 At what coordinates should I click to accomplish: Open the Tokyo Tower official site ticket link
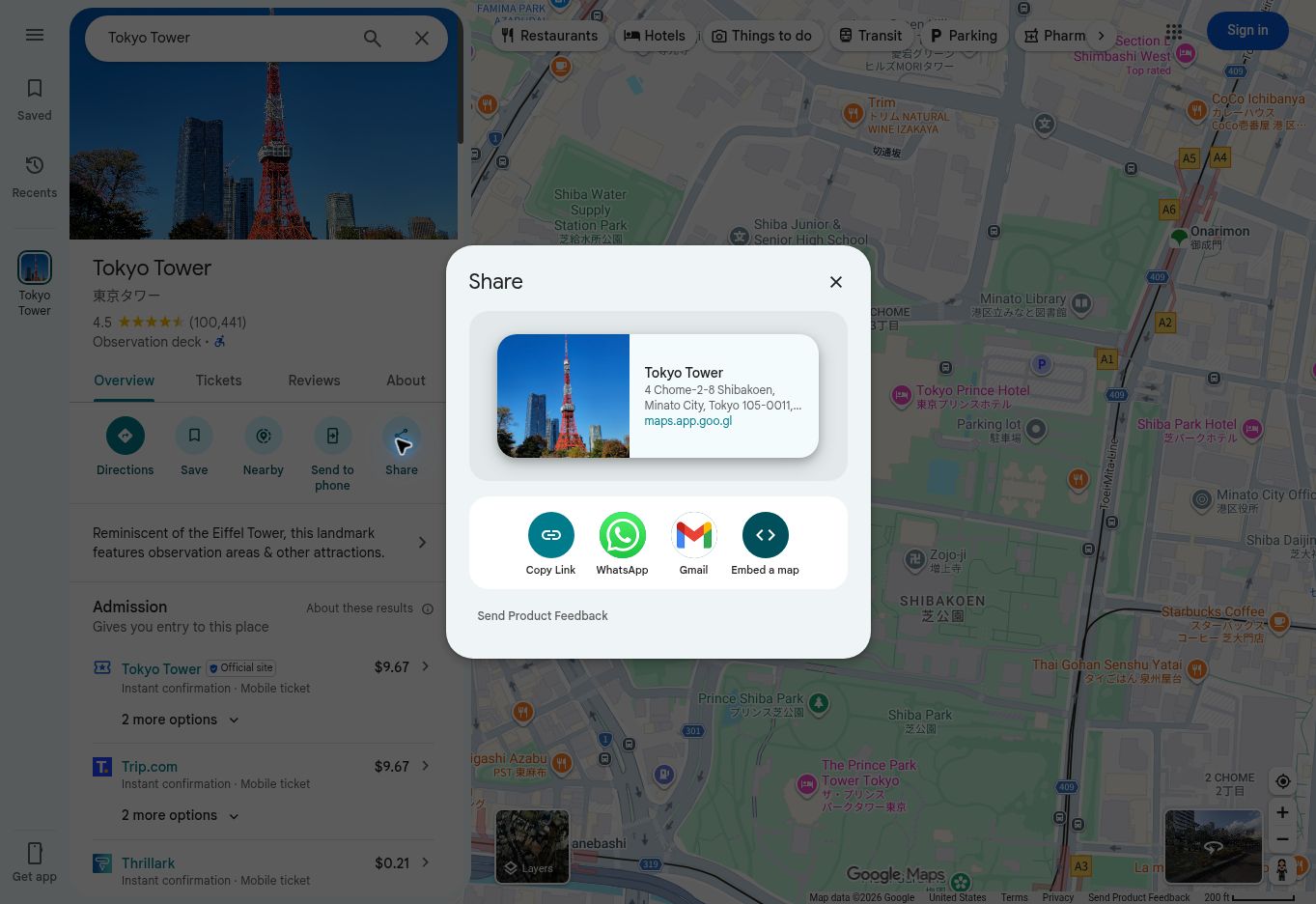[x=161, y=669]
